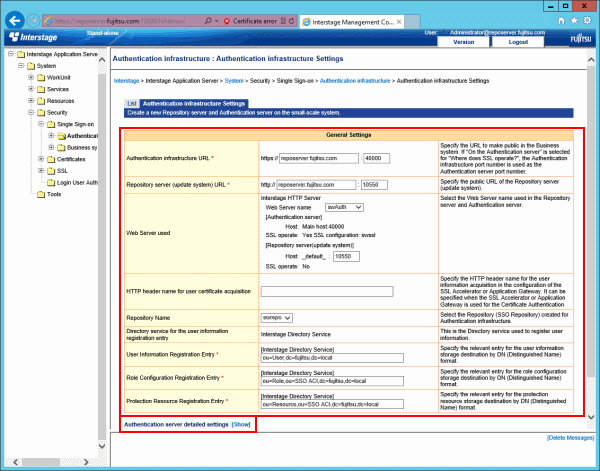Image resolution: width=600 pixels, height=471 pixels.
Task: Open Favorites star icon
Action: (x=574, y=21)
